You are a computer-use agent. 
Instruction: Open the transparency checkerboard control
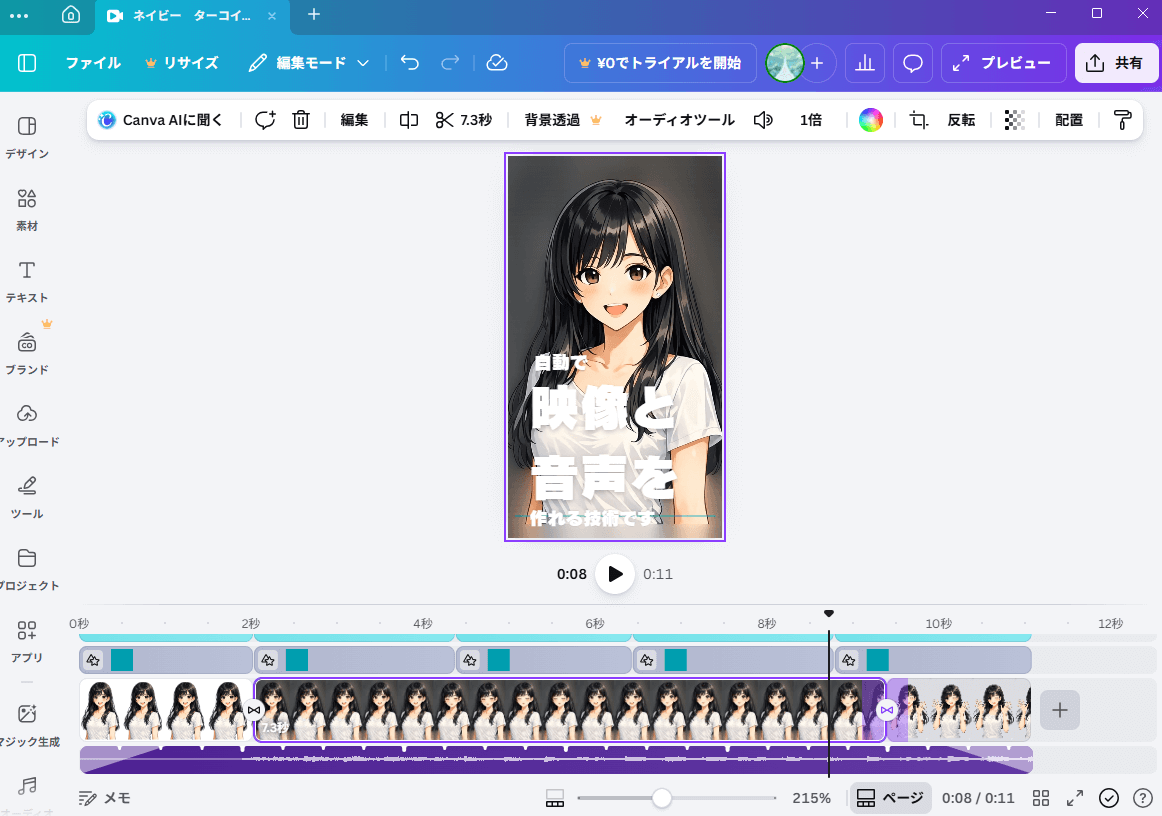pyautogui.click(x=1014, y=120)
